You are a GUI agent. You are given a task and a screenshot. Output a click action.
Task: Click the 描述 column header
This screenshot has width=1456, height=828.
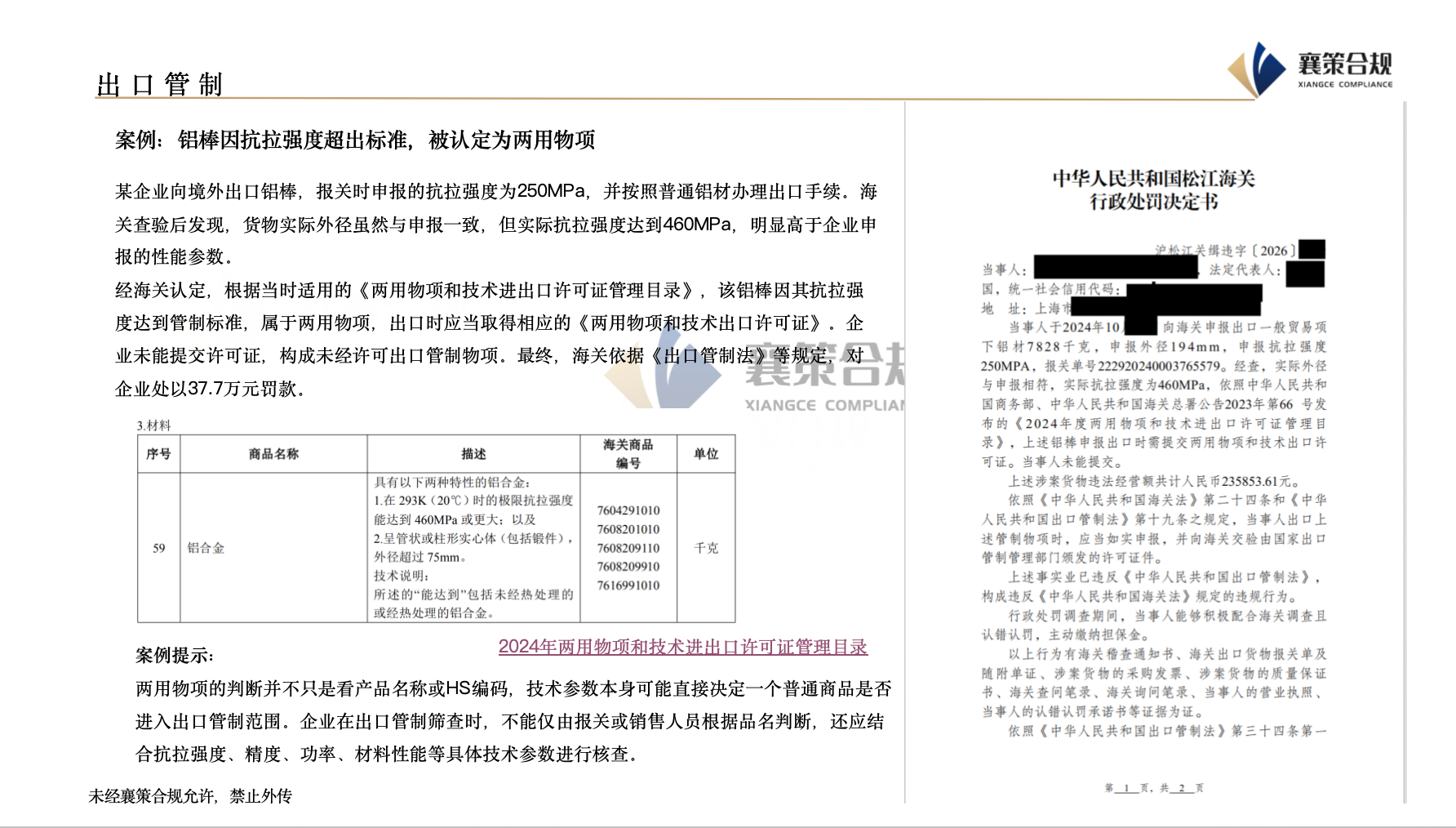(473, 454)
